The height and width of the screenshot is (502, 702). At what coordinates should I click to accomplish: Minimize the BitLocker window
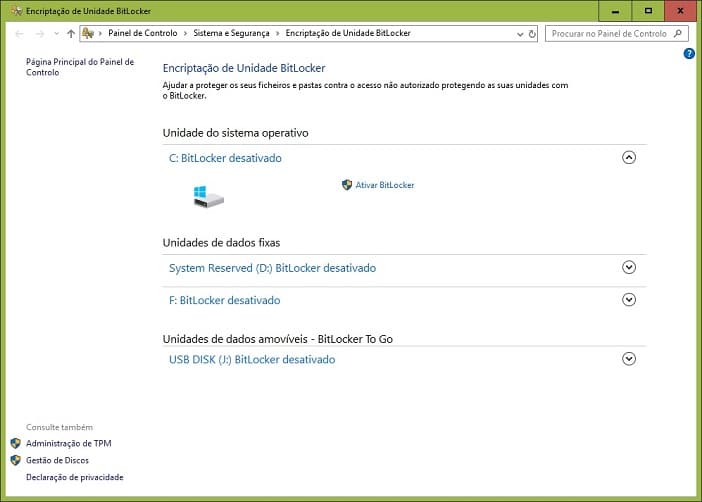pos(615,11)
